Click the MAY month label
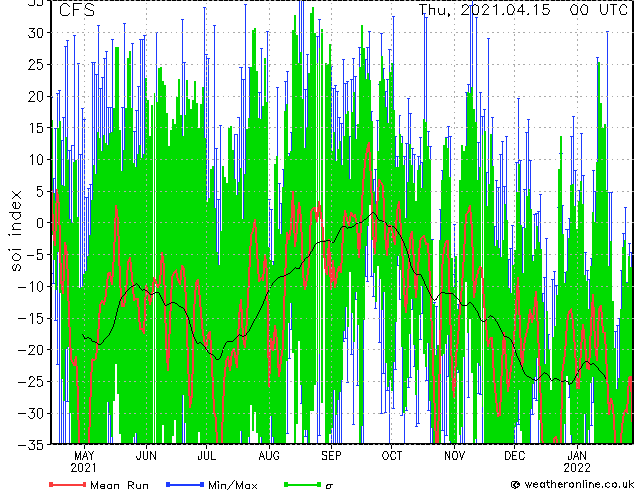Viewport: 634px width, 490px height. (x=84, y=456)
